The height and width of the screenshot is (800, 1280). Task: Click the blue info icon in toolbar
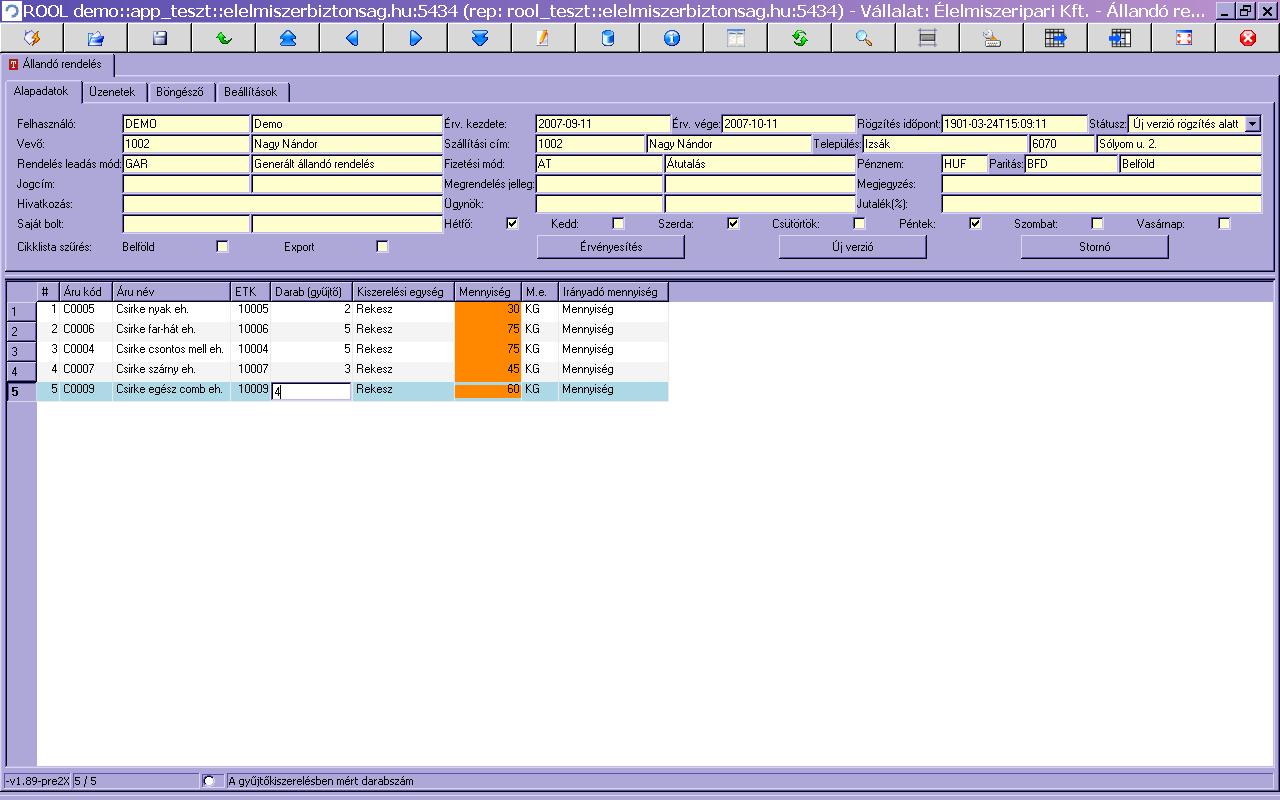tap(672, 38)
